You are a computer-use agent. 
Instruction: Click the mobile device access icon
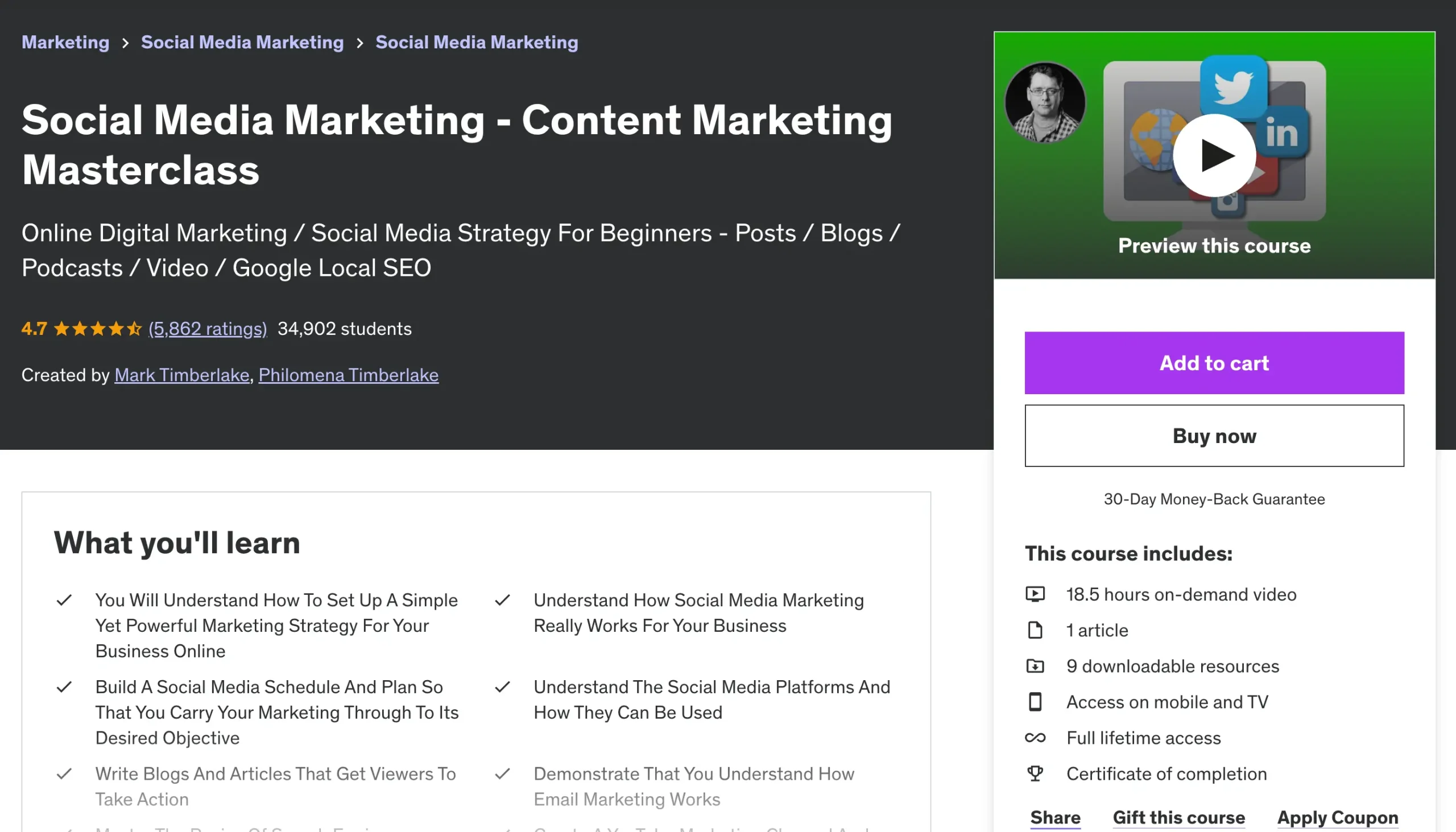1035,702
